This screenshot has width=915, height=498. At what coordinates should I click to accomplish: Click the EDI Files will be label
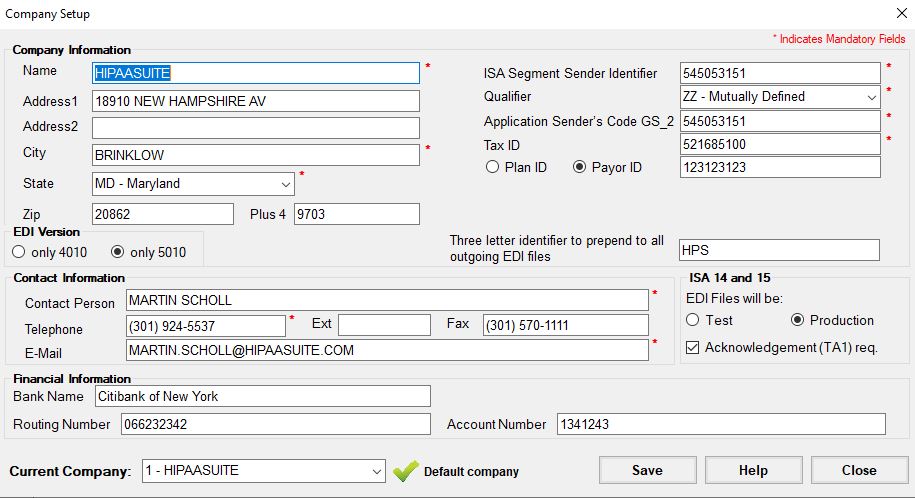coord(734,298)
